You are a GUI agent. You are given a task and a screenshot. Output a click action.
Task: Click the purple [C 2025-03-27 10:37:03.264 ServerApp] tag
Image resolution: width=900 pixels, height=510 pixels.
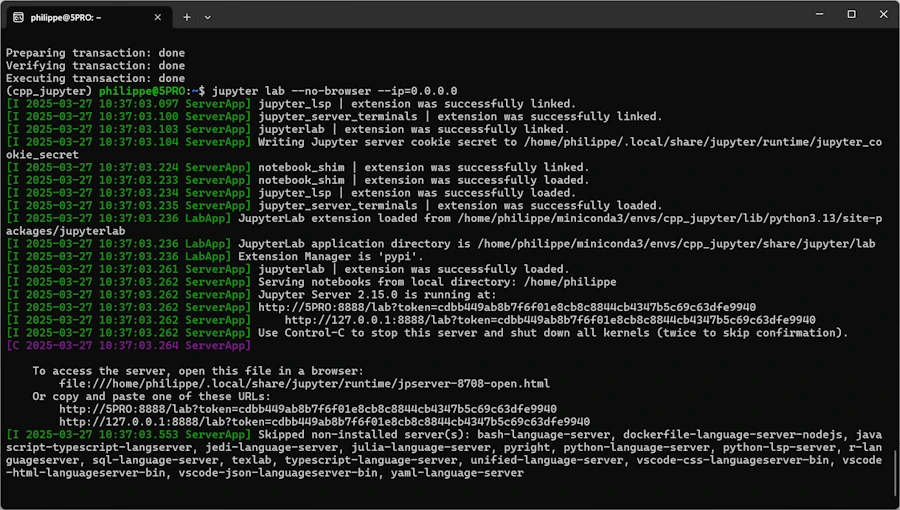point(129,345)
